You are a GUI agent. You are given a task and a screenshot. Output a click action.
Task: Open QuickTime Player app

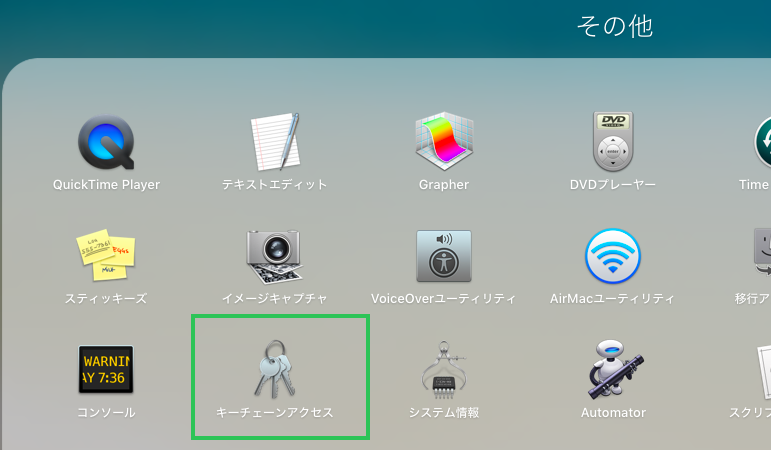point(106,143)
